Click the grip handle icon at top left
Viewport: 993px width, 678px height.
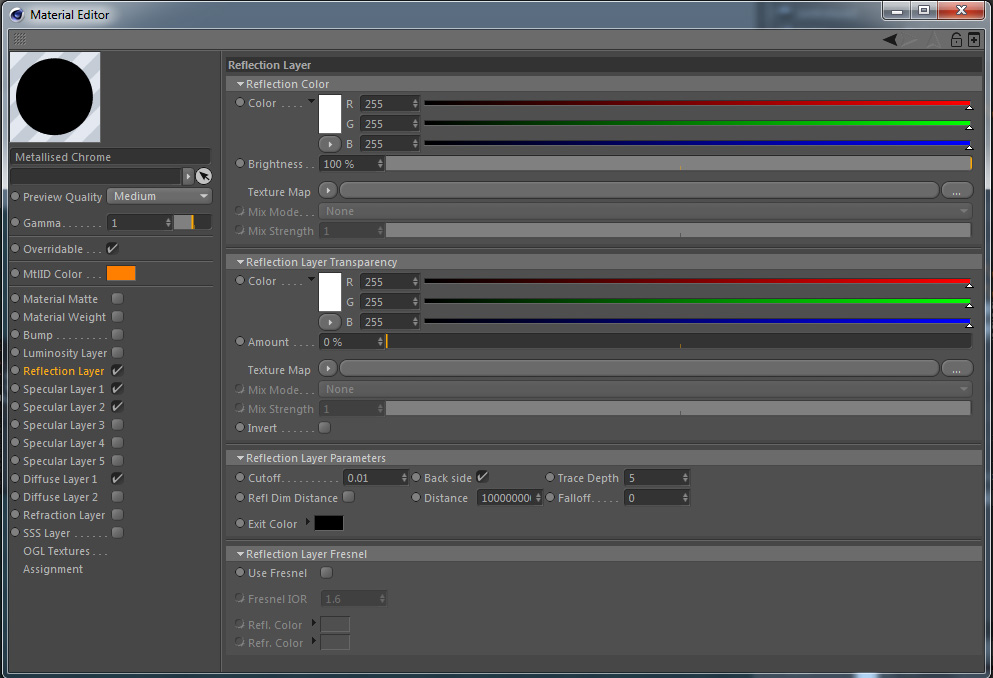coord(20,39)
